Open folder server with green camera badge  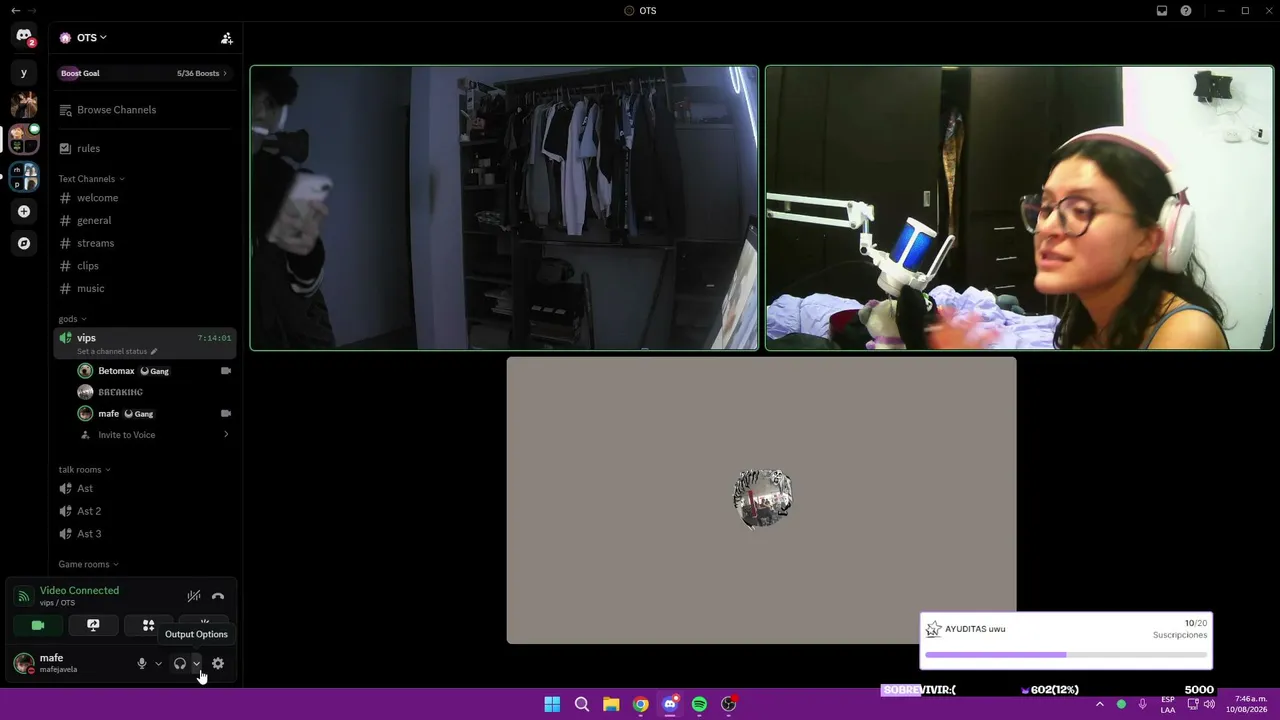click(24, 138)
